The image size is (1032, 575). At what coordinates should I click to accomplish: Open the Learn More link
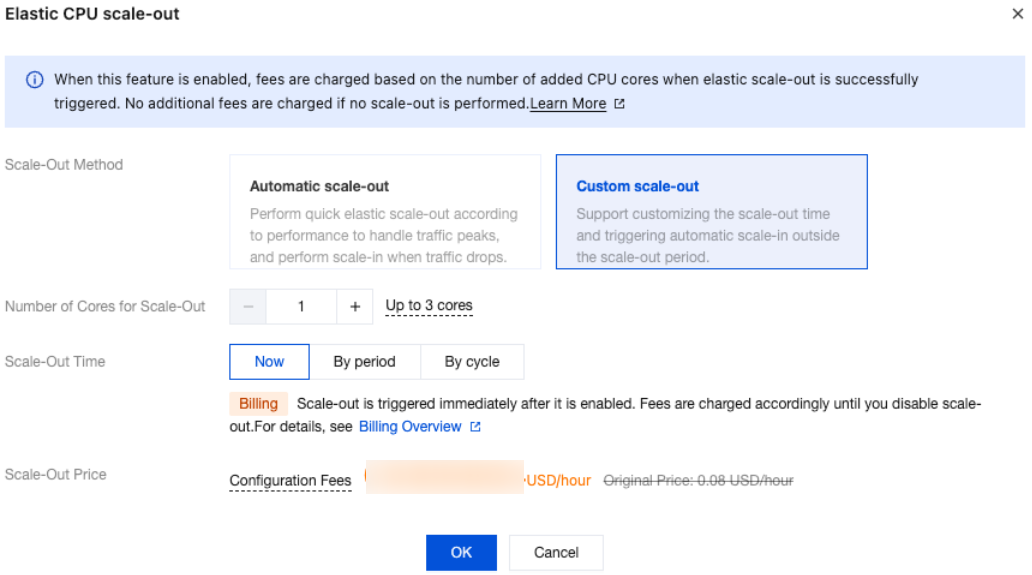(x=568, y=104)
